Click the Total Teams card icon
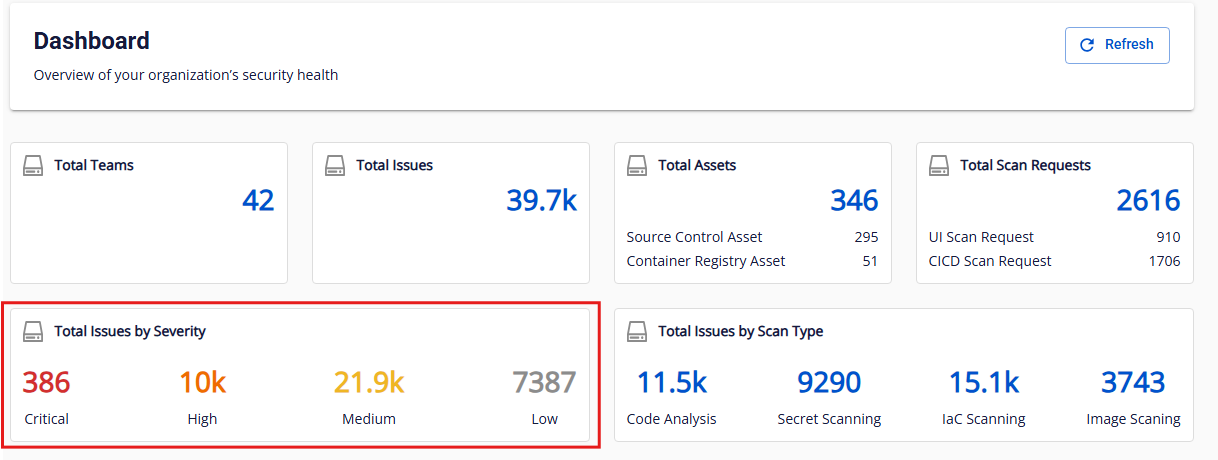 click(x=33, y=165)
